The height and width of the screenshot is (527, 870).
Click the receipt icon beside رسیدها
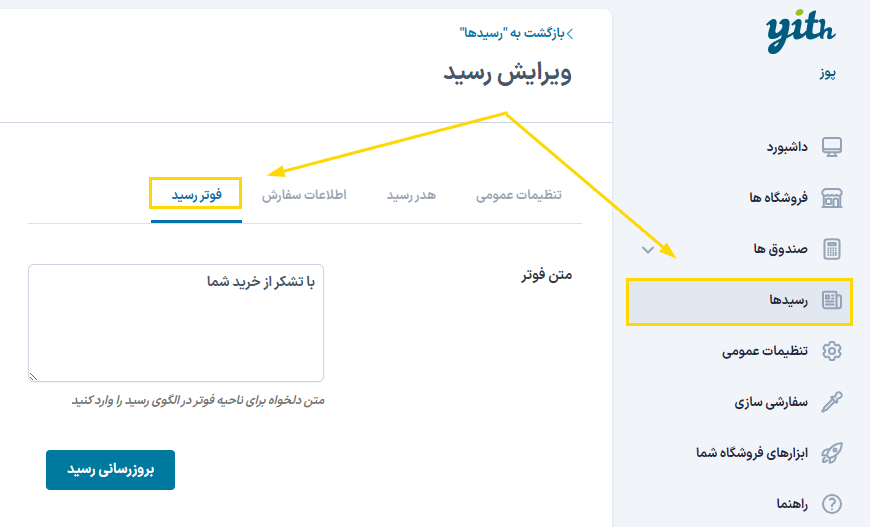click(832, 300)
